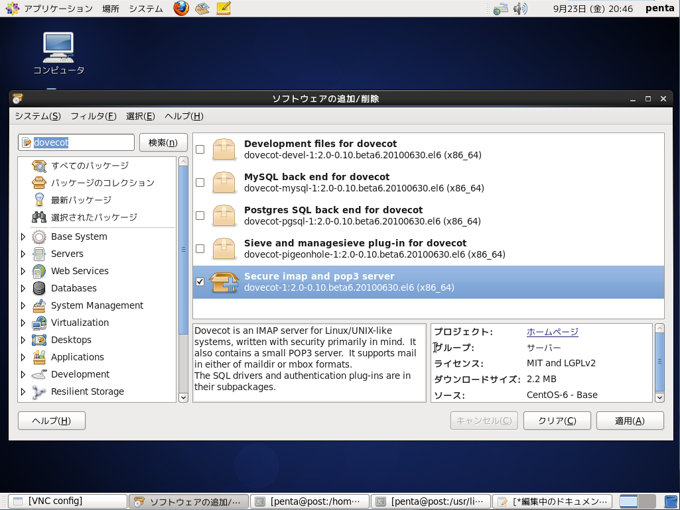Click the Databases cylinder icon
This screenshot has width=680, height=510.
(x=39, y=288)
